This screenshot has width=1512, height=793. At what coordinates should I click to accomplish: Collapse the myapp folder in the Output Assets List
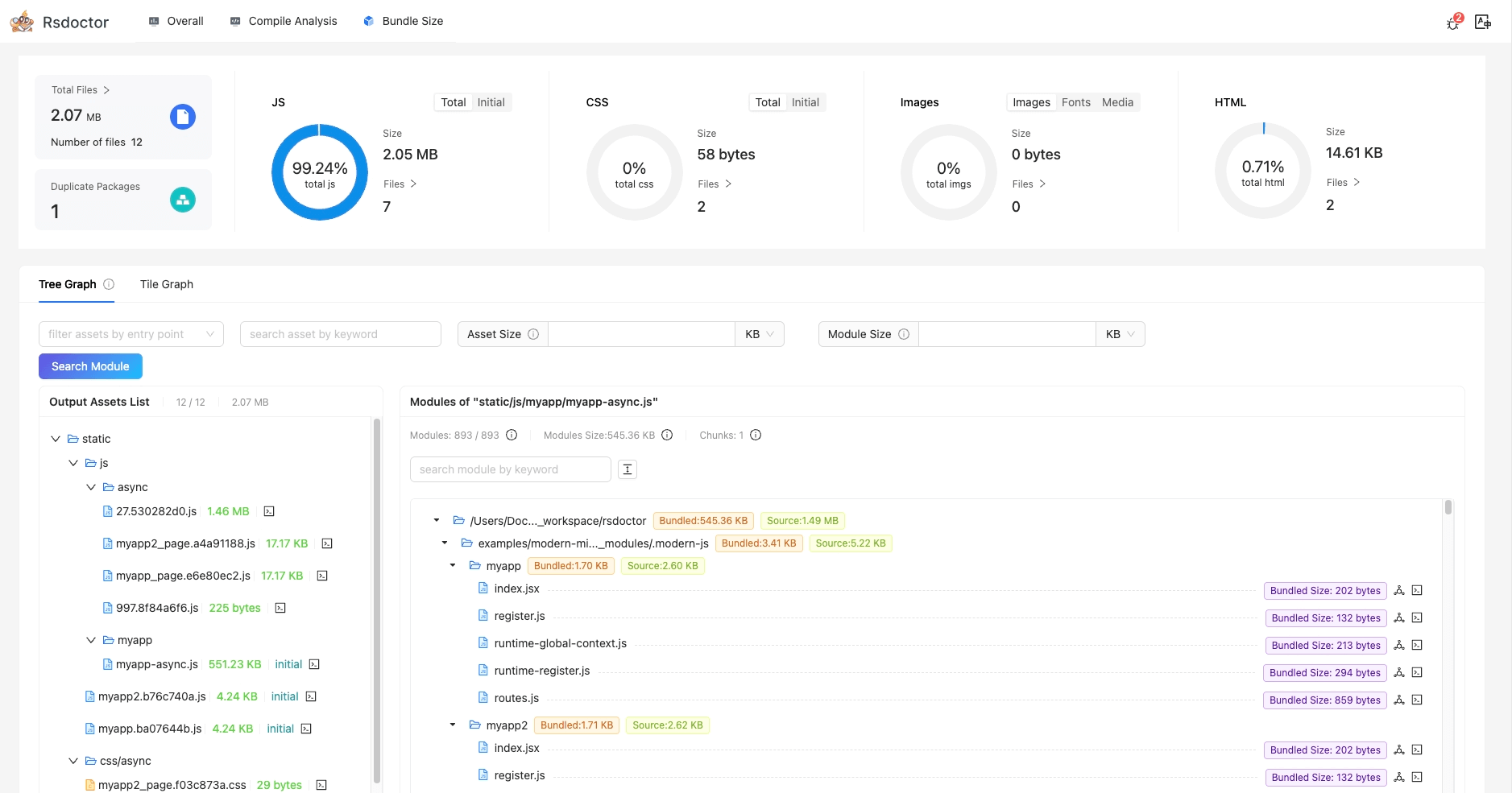91,640
